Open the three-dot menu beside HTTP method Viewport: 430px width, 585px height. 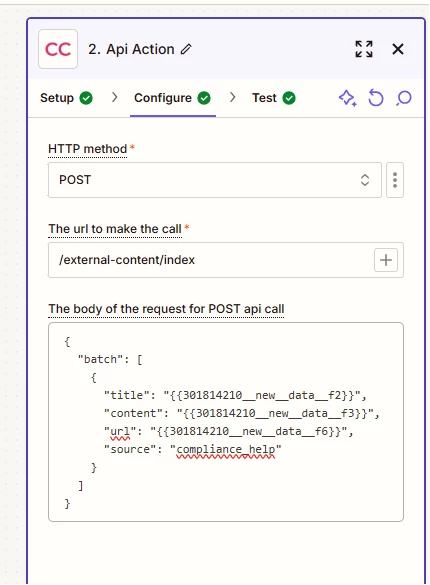[395, 180]
